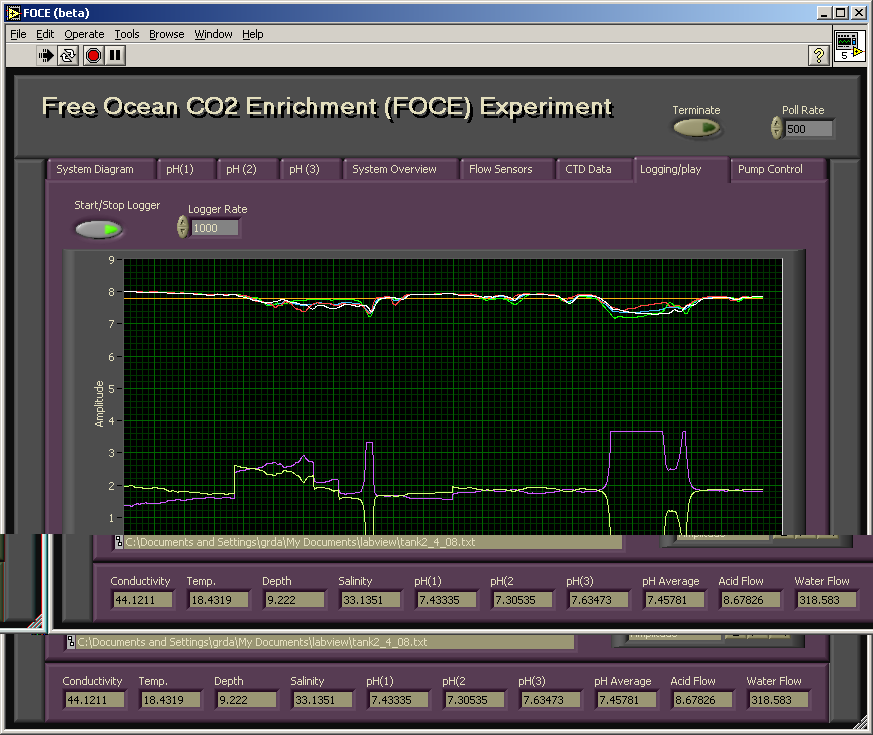Click the Poll Rate stepper arrows

pyautogui.click(x=776, y=128)
